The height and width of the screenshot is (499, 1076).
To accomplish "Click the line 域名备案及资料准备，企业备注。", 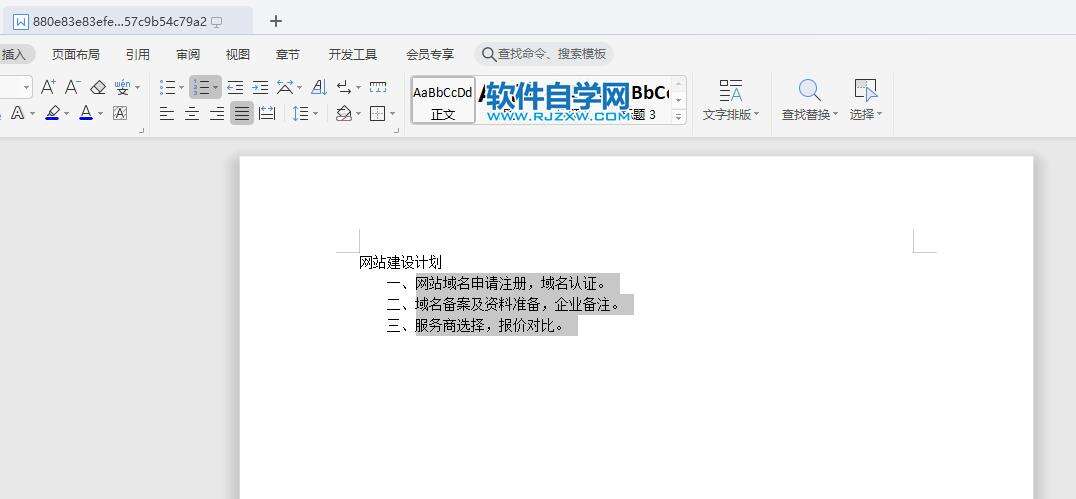I will pyautogui.click(x=518, y=304).
